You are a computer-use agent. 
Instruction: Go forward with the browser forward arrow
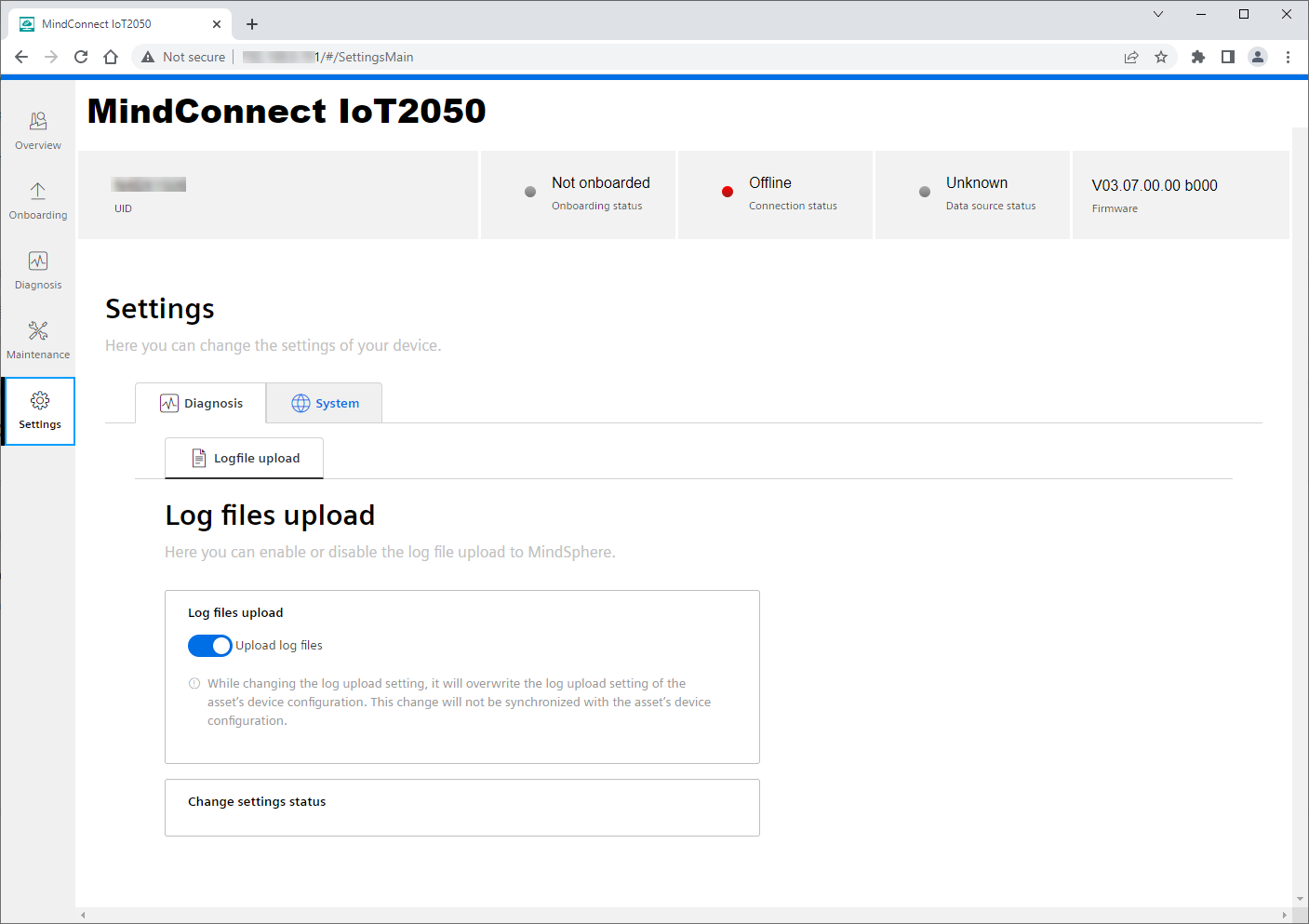(x=51, y=57)
